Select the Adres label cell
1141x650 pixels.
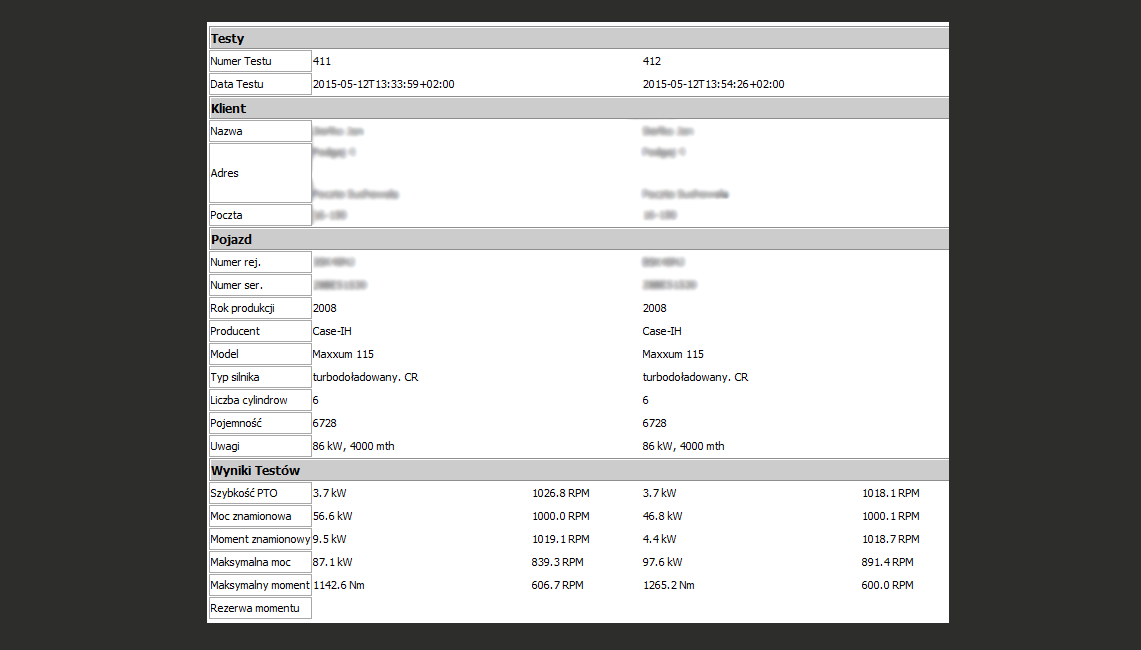(x=260, y=173)
